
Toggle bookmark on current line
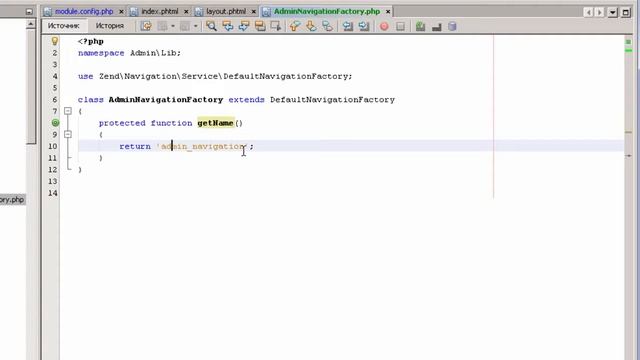tap(327, 26)
